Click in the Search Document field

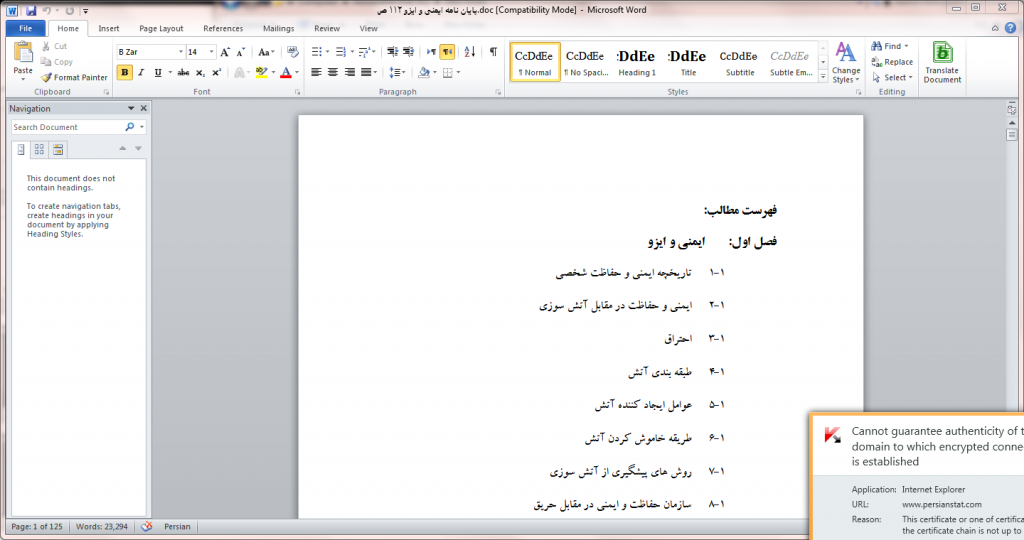click(68, 128)
